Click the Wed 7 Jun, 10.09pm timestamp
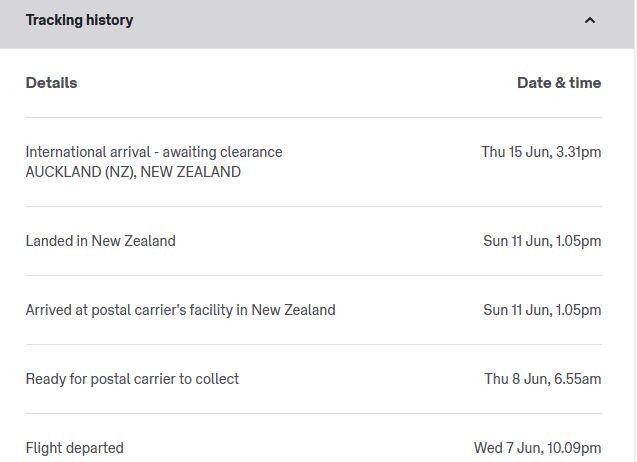Image resolution: width=637 pixels, height=462 pixels. coord(537,448)
